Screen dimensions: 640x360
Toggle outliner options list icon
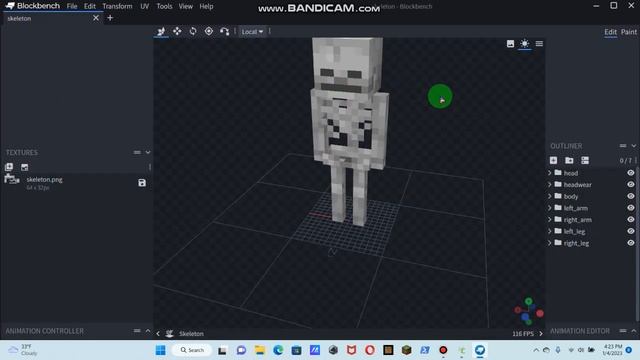click(585, 160)
